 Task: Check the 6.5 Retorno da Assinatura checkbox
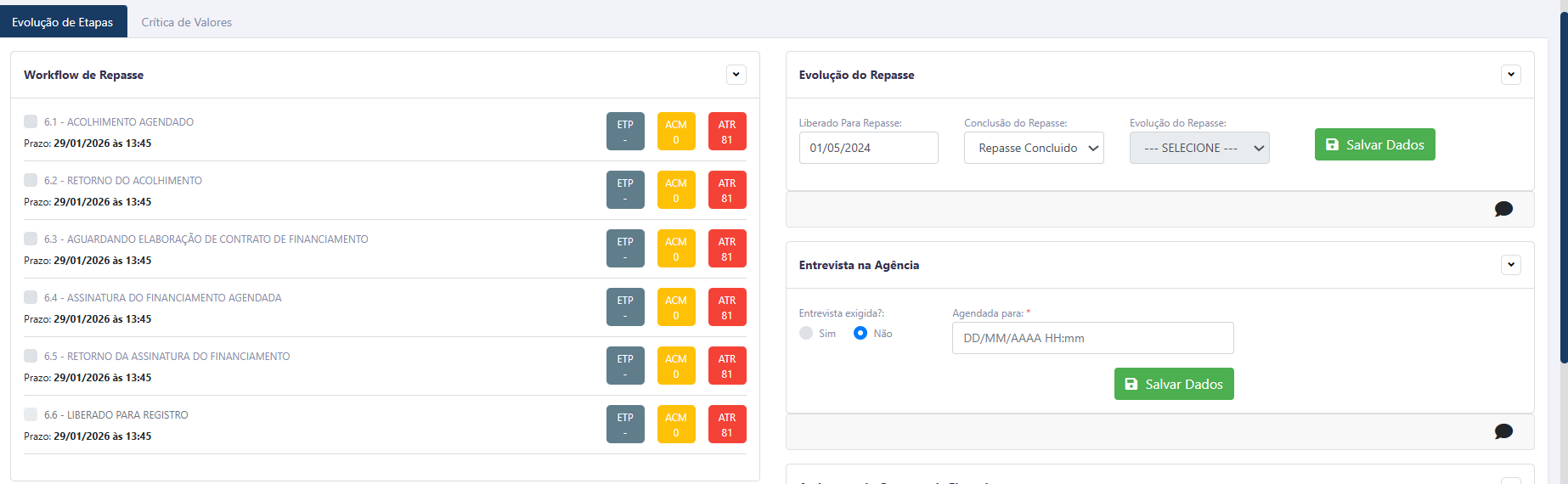(31, 356)
